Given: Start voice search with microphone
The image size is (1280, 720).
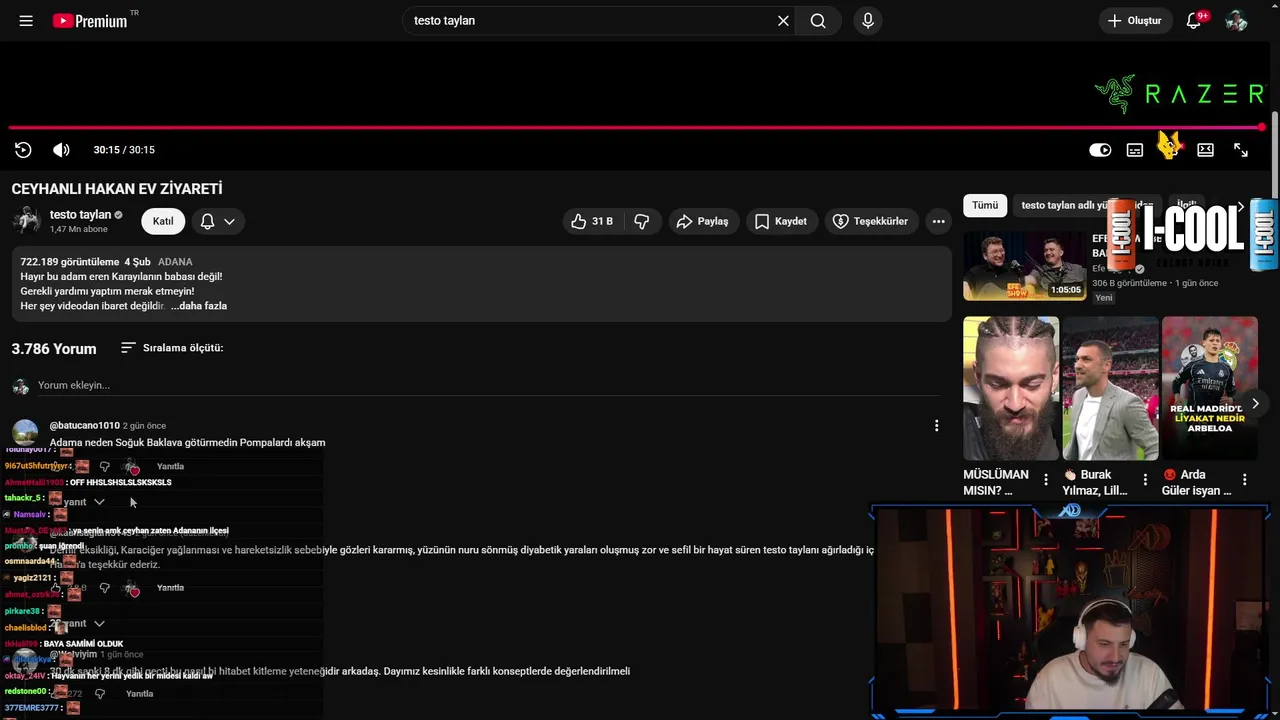Looking at the screenshot, I should 868,21.
